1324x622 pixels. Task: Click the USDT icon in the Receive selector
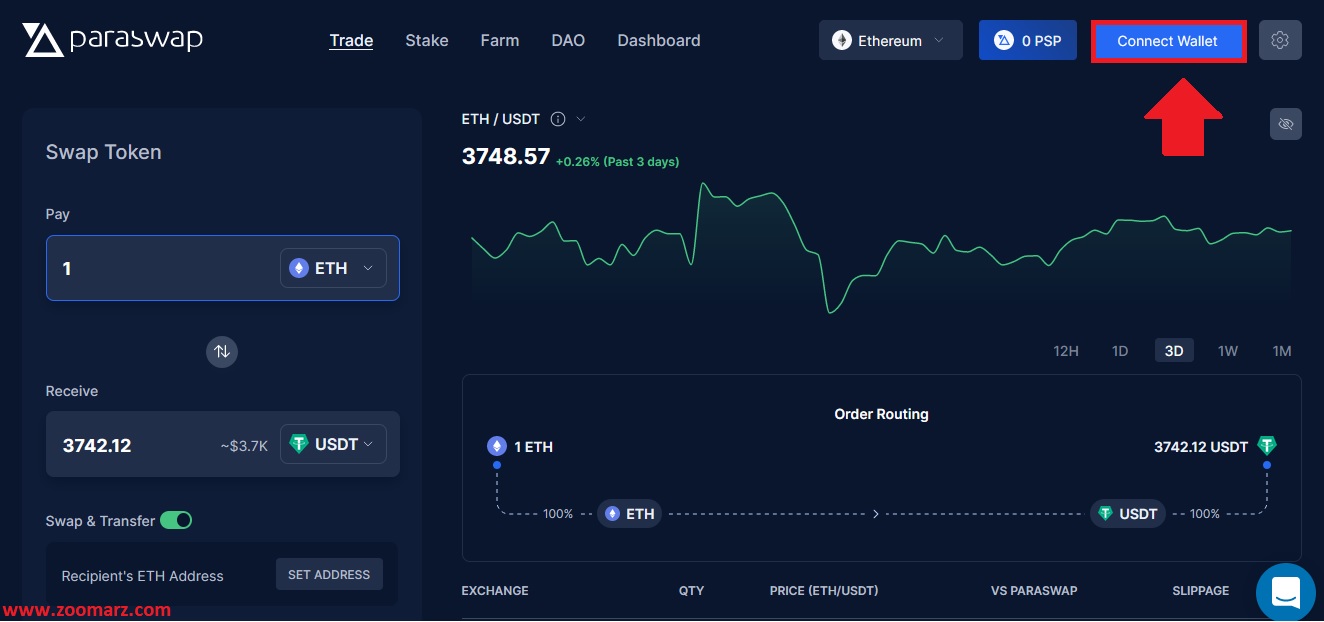[x=299, y=444]
